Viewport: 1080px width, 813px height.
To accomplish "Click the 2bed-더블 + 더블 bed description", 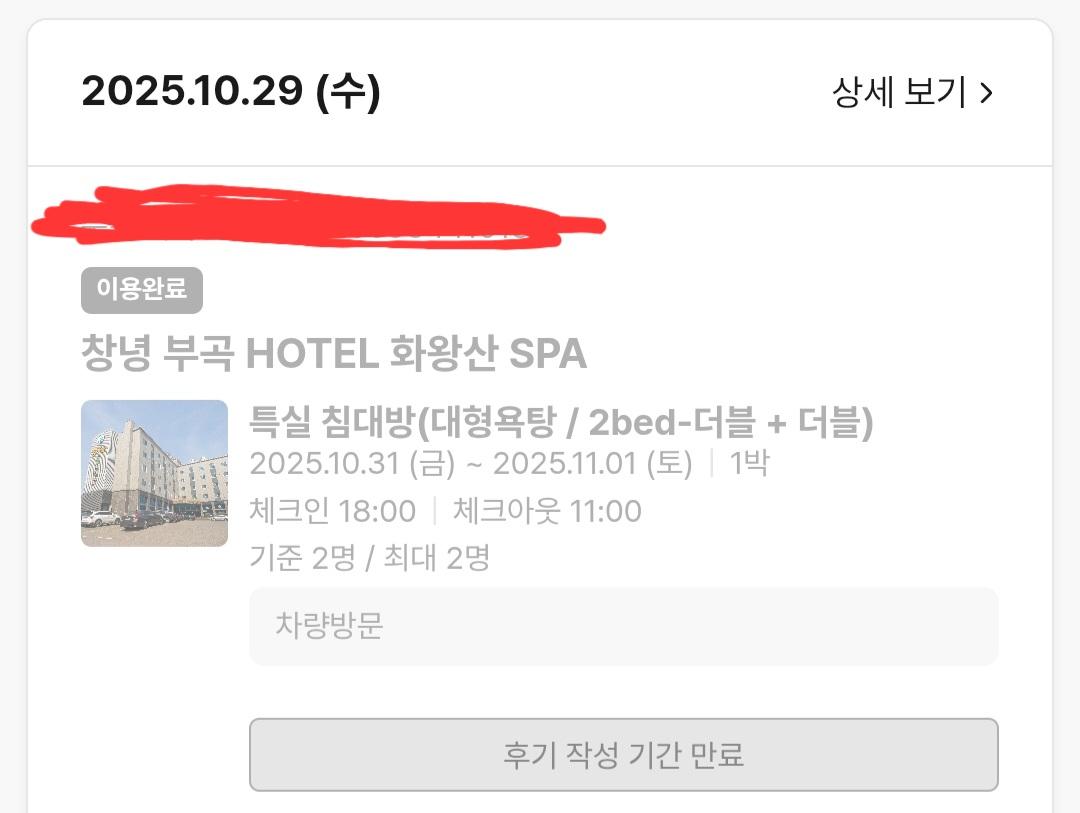I will 730,422.
